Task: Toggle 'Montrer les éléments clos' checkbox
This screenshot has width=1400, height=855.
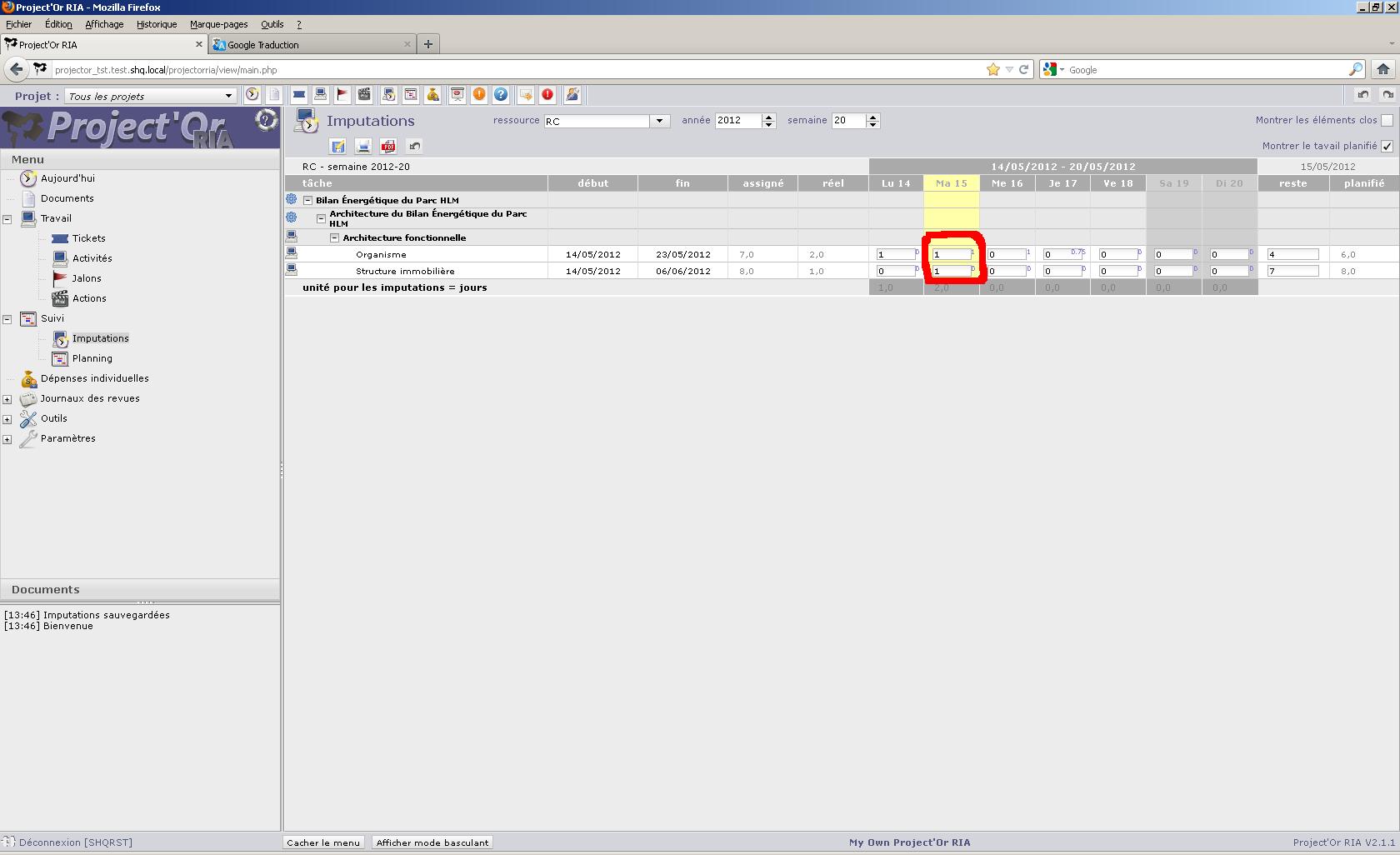Action: point(1387,121)
